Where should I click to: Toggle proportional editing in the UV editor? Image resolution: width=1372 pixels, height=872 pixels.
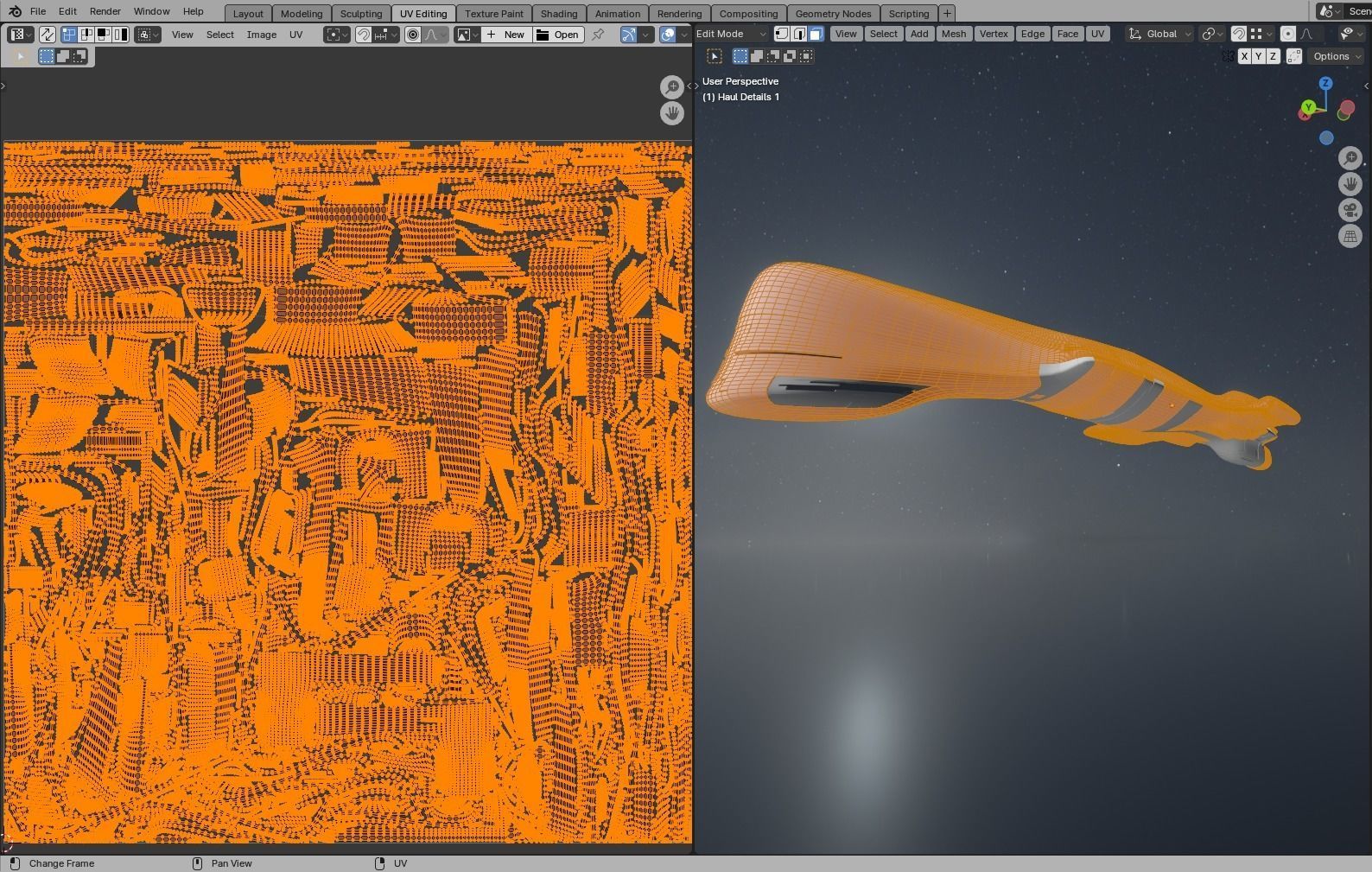pos(413,35)
